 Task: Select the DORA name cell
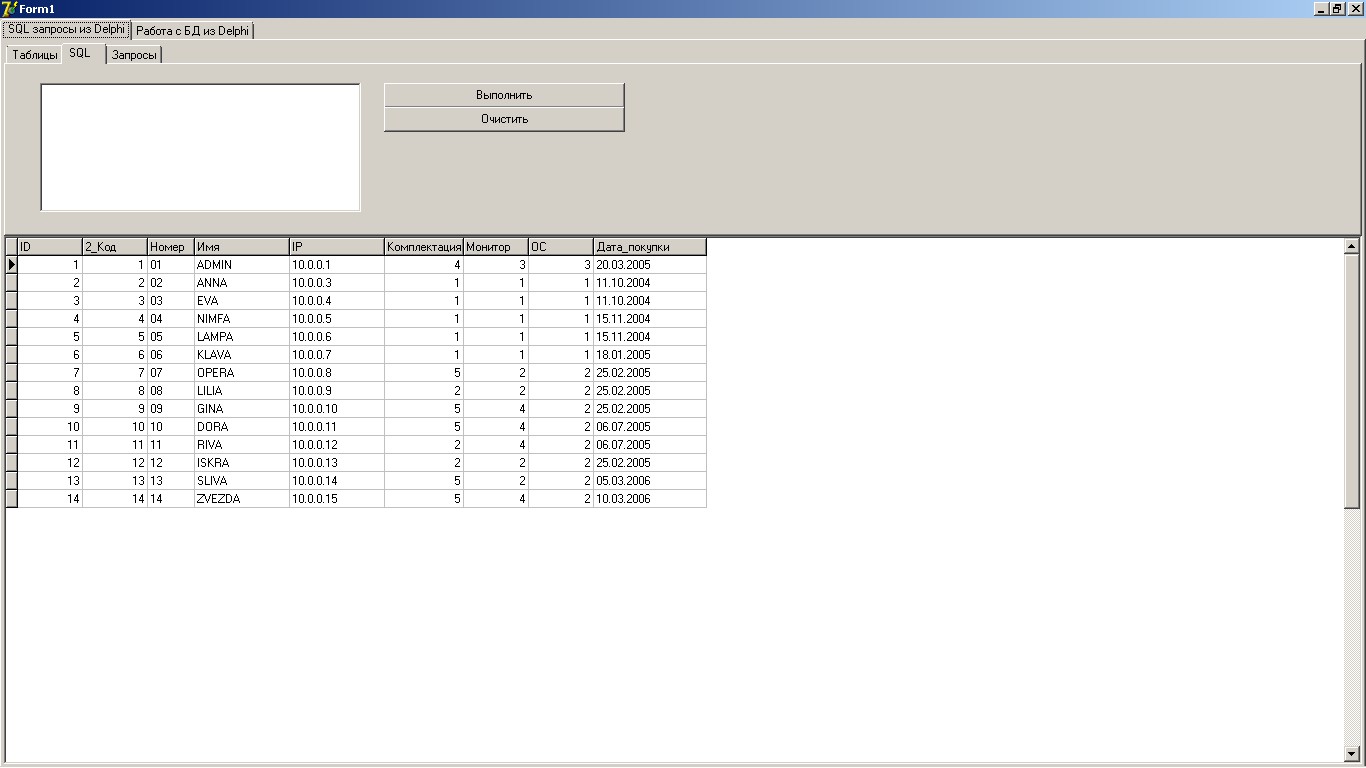coord(242,427)
